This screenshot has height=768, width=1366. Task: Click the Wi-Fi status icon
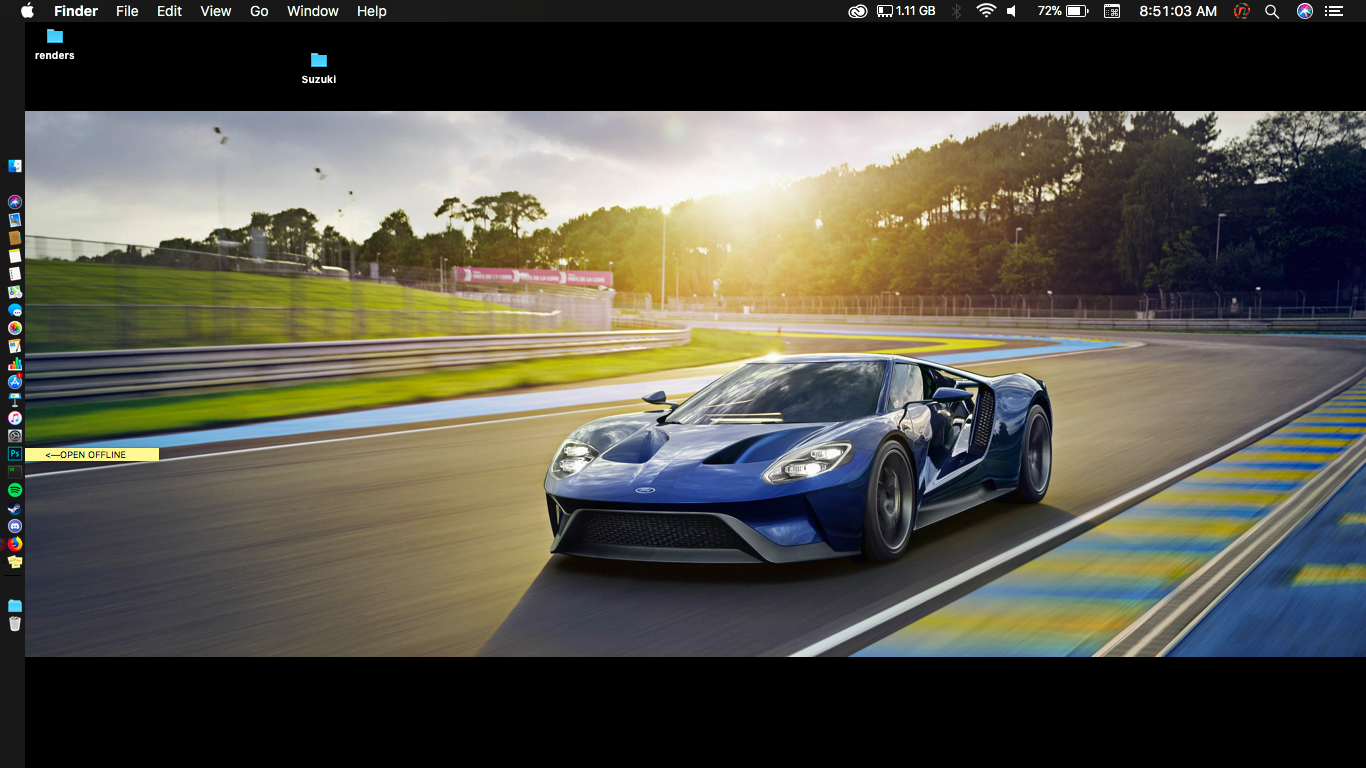click(986, 11)
